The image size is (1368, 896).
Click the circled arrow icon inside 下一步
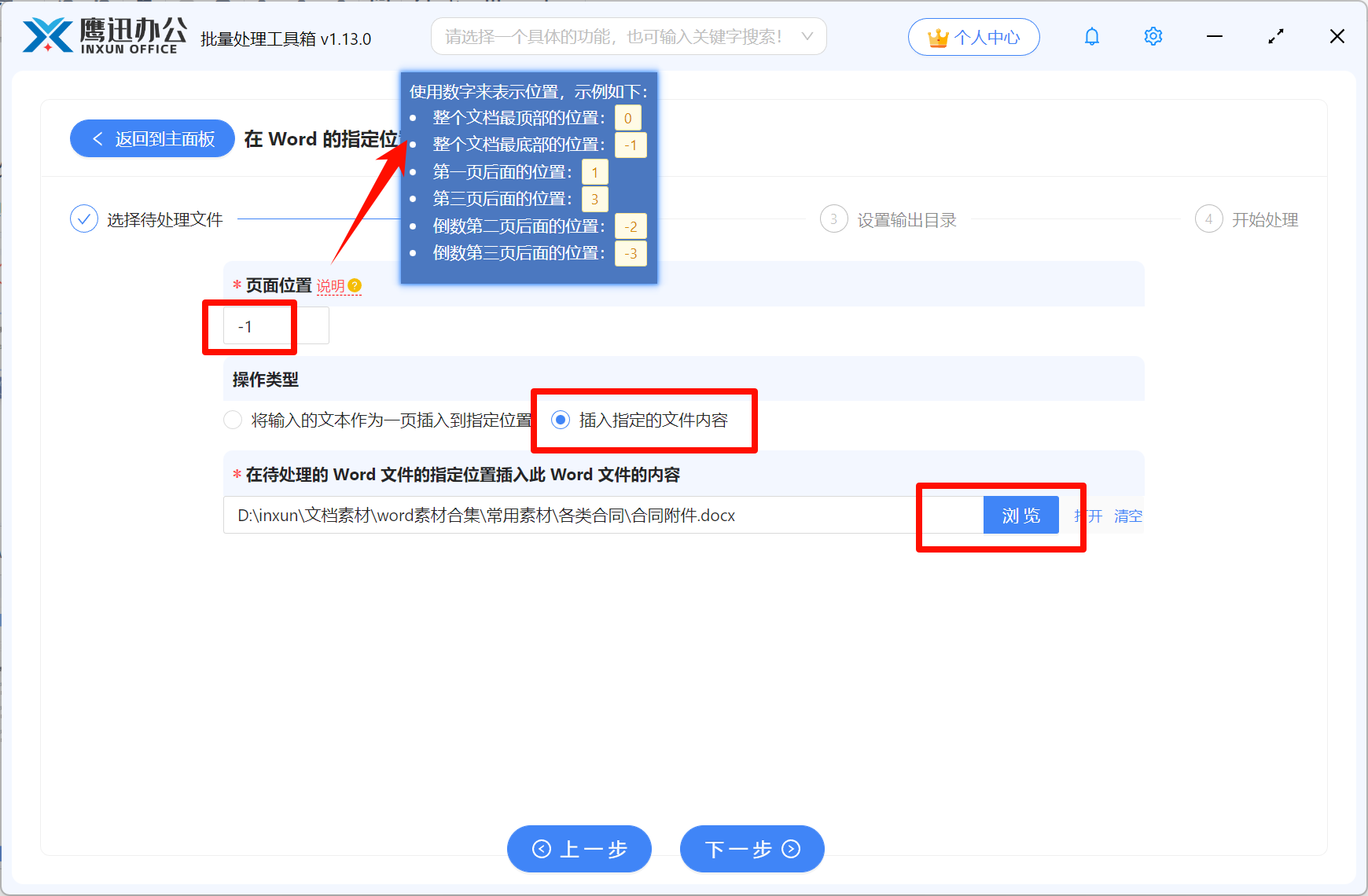[789, 849]
